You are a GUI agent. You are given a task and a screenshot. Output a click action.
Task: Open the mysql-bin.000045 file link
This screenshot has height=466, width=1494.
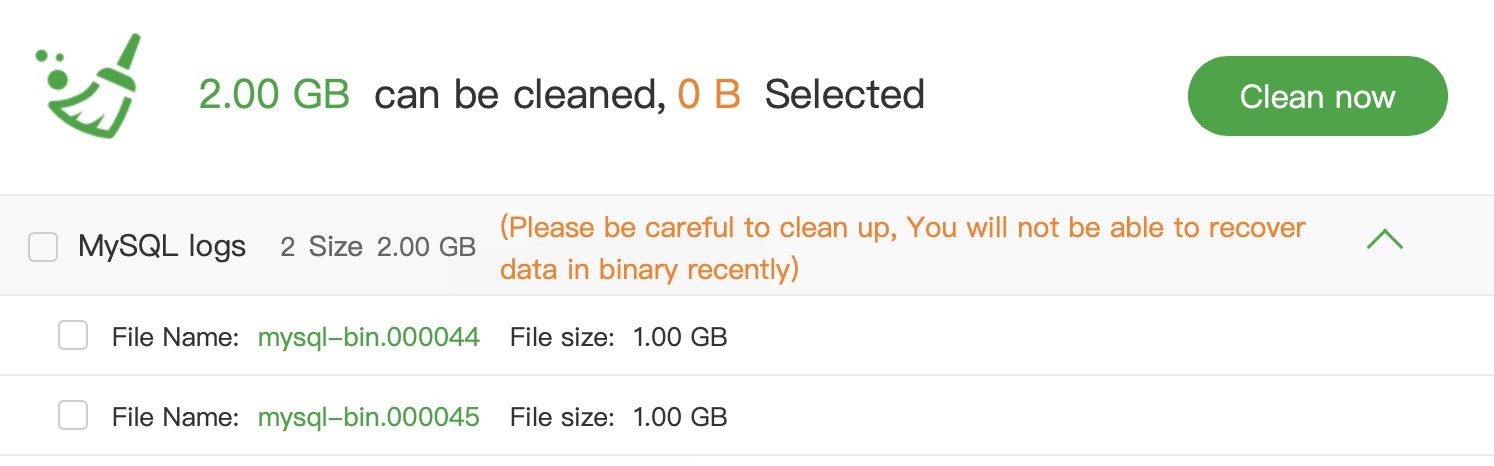coord(369,417)
